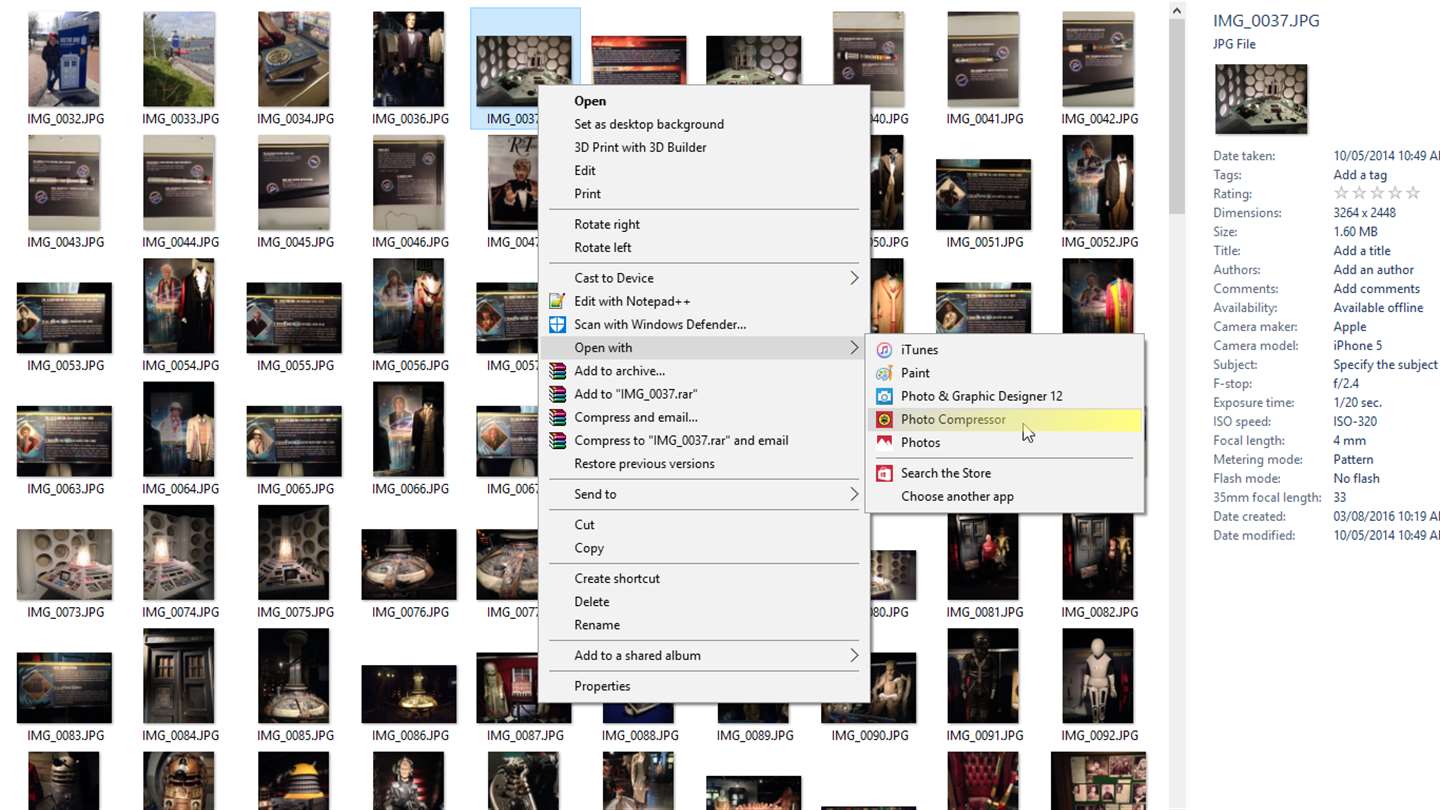This screenshot has width=1440, height=810.
Task: Select thumbnail IMG_0054.JPG
Action: [x=179, y=306]
